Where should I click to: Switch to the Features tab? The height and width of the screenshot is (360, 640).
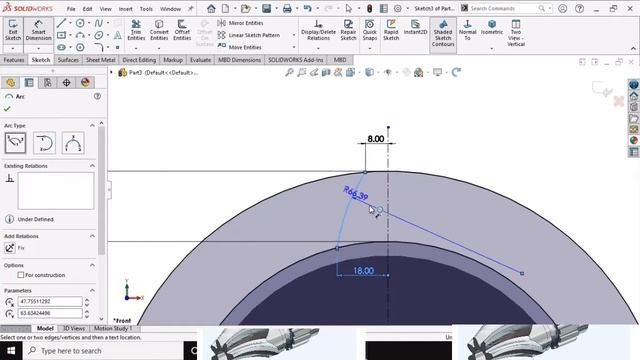click(14, 60)
